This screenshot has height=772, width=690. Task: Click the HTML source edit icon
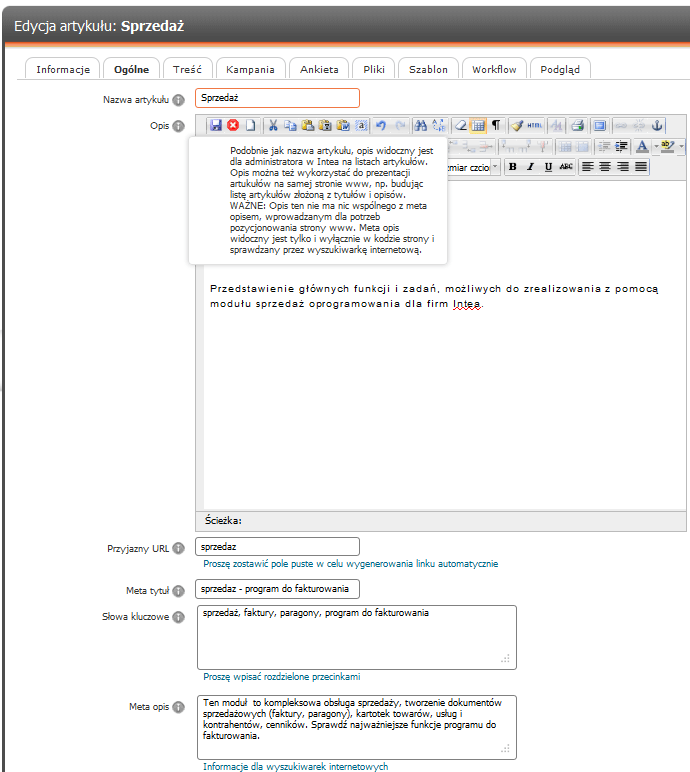pos(535,125)
